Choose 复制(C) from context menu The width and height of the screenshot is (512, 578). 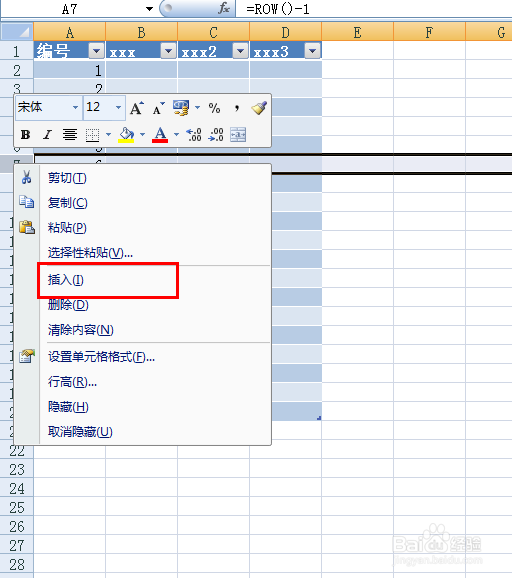(x=142, y=203)
